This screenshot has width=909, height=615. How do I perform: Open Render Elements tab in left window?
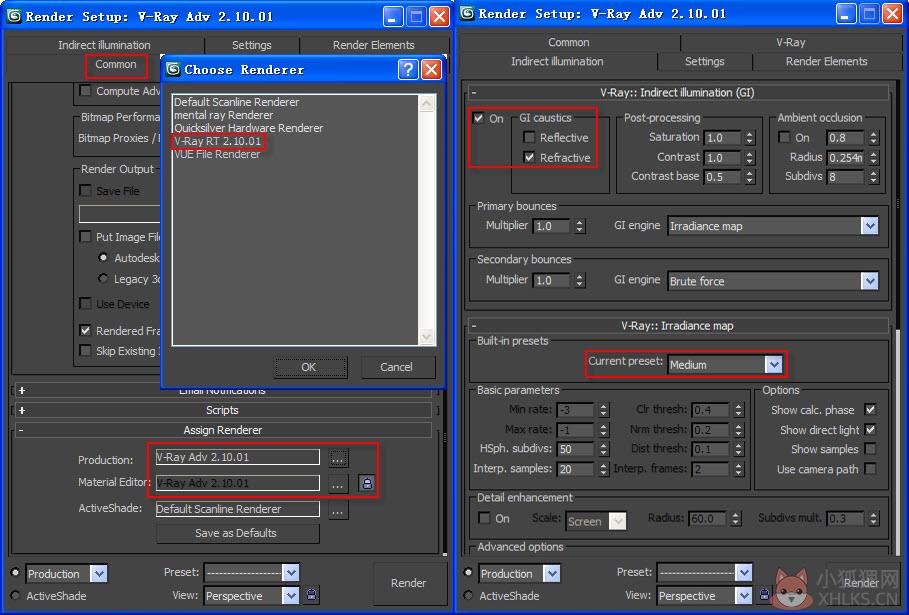[374, 45]
